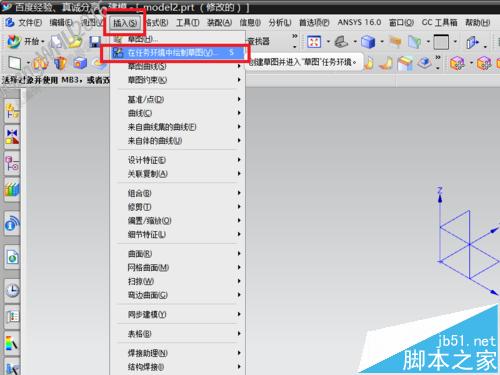Expand the 曲线(C) submenu
The height and width of the screenshot is (375, 500).
point(178,113)
